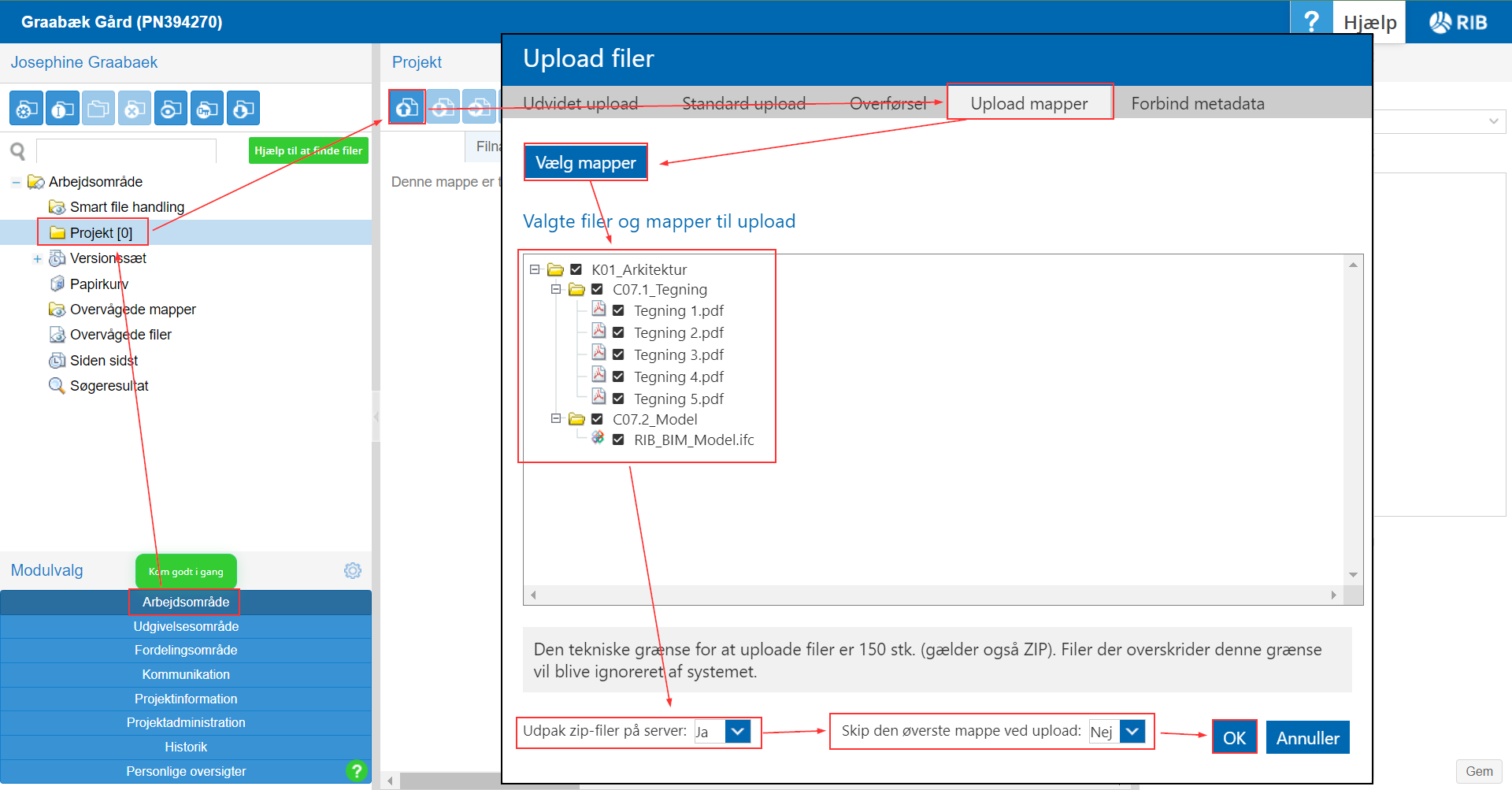1512x790 pixels.
Task: Uncheck the Tegning 3.pdf checkbox
Action: coord(618,355)
